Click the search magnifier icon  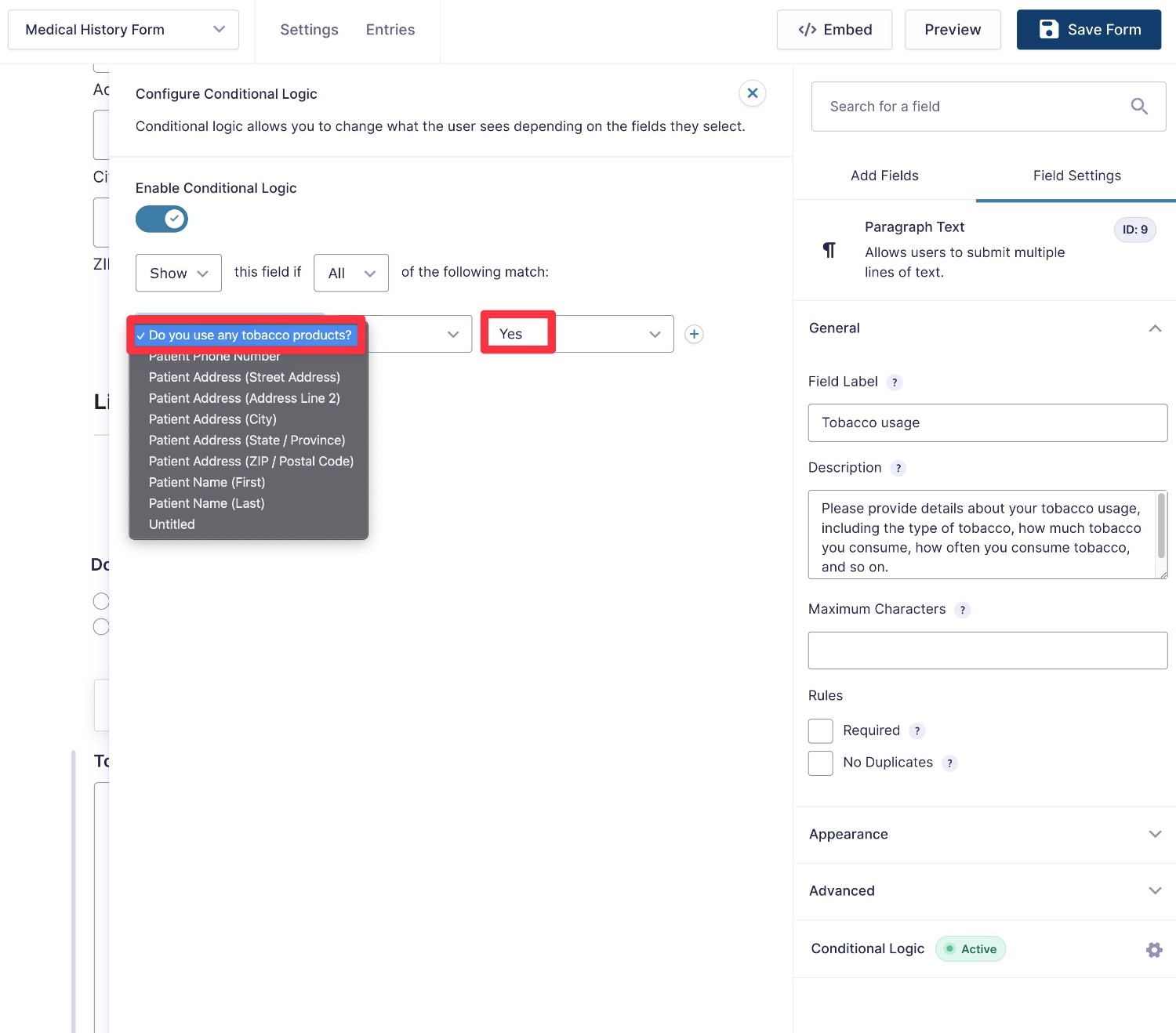[x=1139, y=107]
